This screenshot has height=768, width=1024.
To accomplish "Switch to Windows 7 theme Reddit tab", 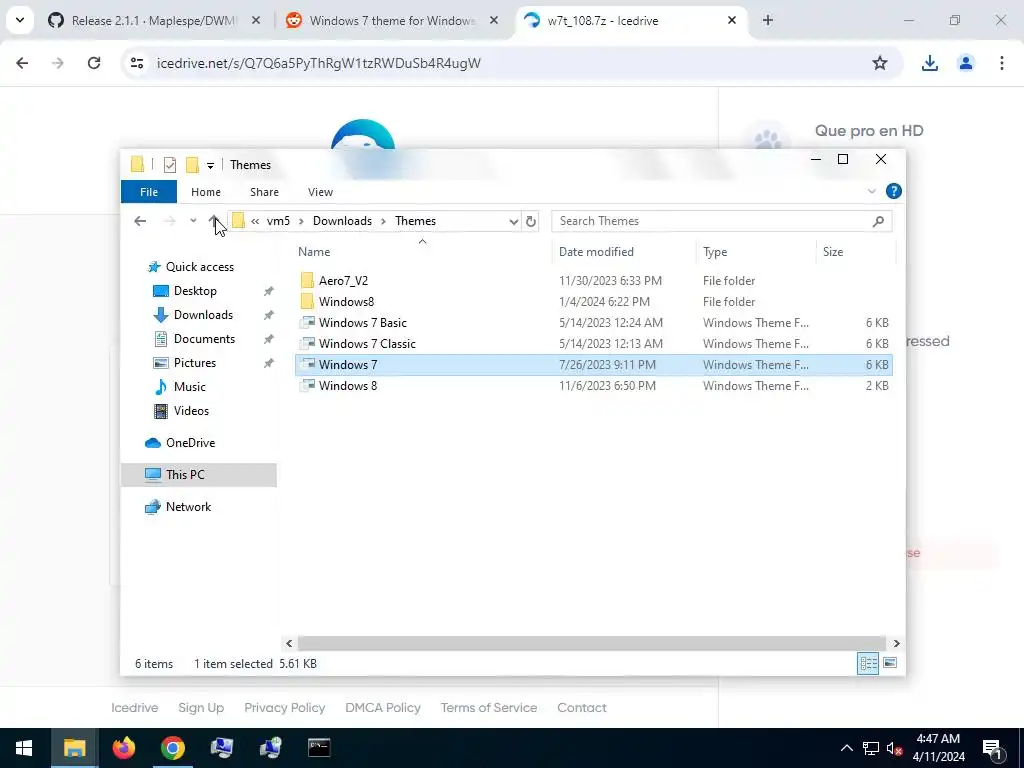I will click(x=392, y=20).
